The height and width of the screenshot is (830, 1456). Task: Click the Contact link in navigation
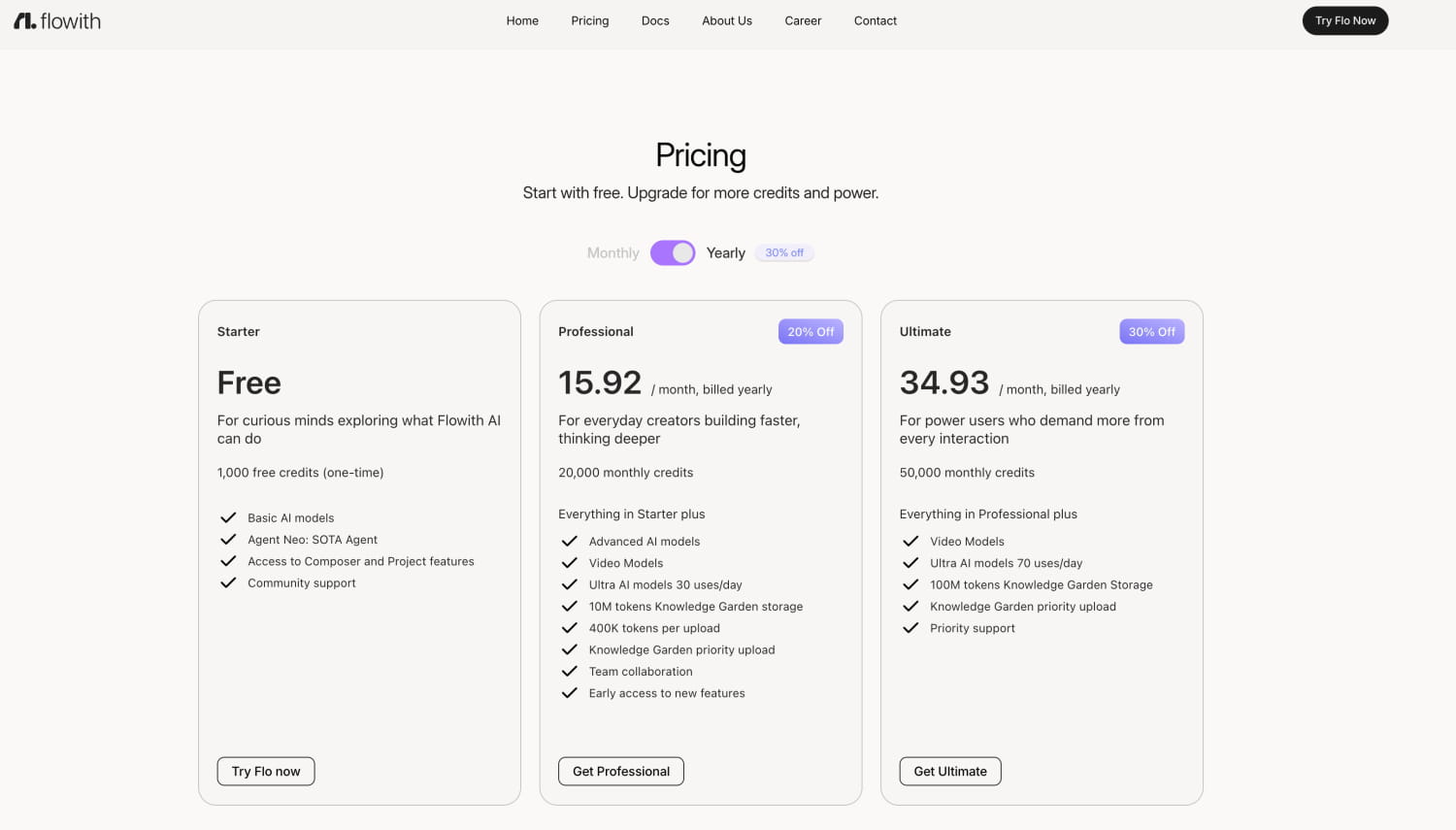coord(876,20)
